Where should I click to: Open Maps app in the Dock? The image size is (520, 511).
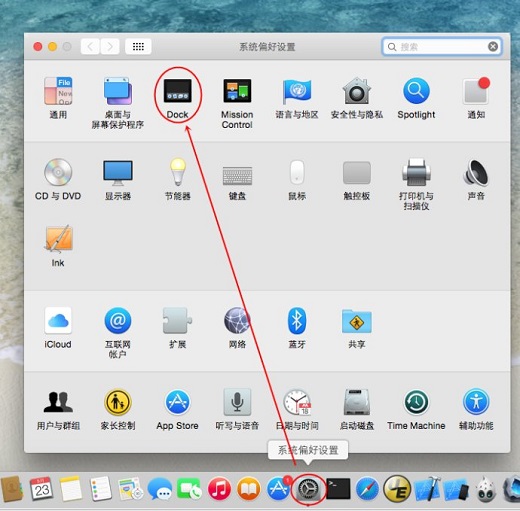pyautogui.click(x=130, y=489)
